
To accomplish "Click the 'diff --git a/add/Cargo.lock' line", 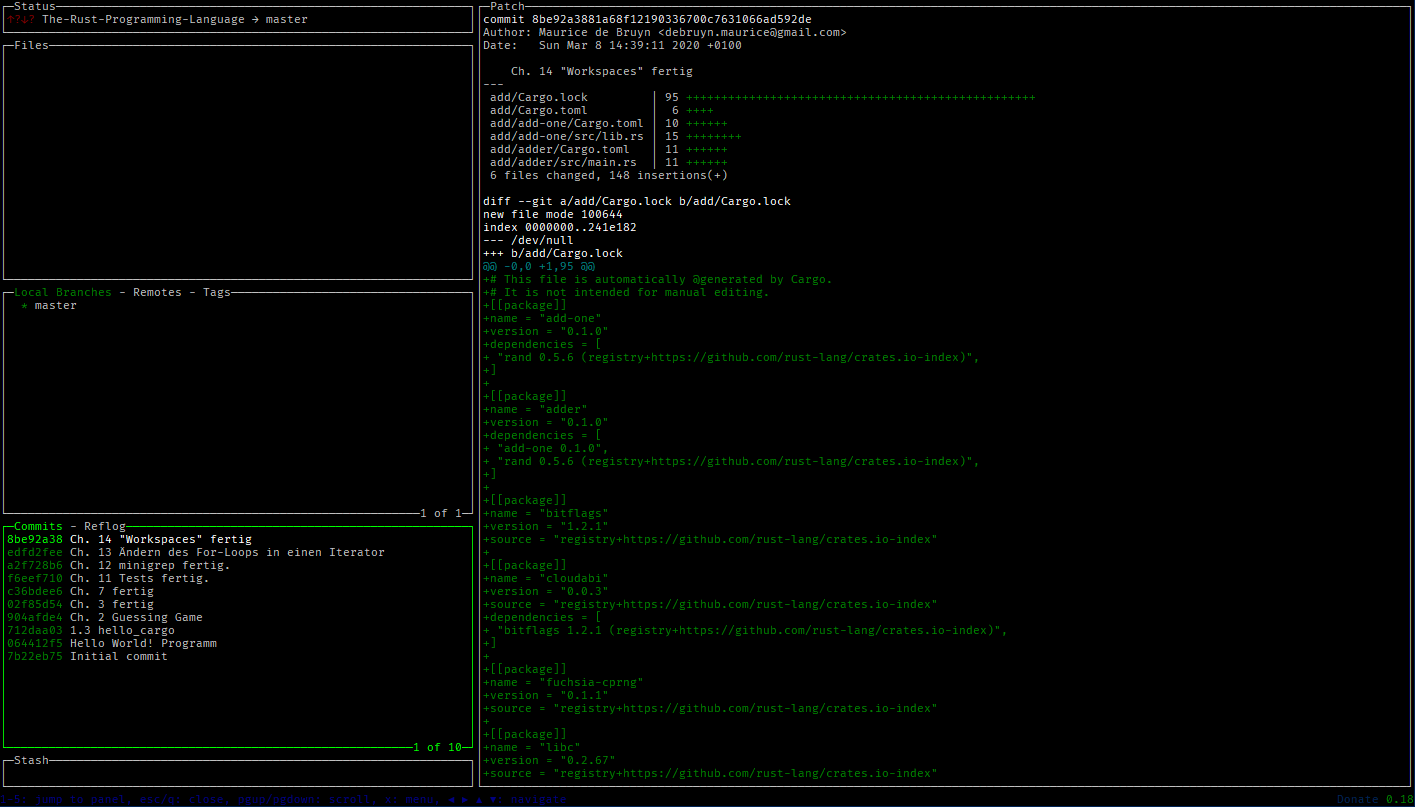I will (x=637, y=201).
